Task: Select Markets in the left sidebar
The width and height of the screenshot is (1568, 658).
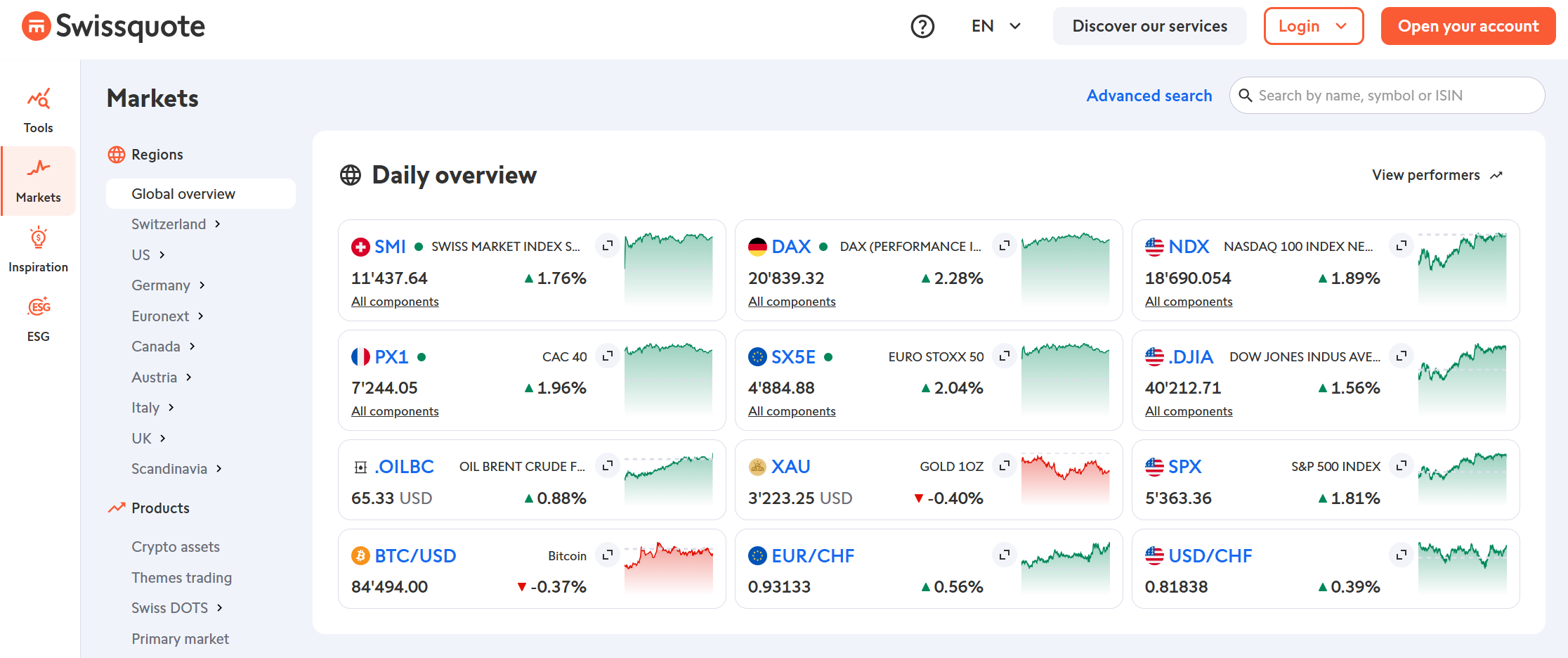Action: 39,181
